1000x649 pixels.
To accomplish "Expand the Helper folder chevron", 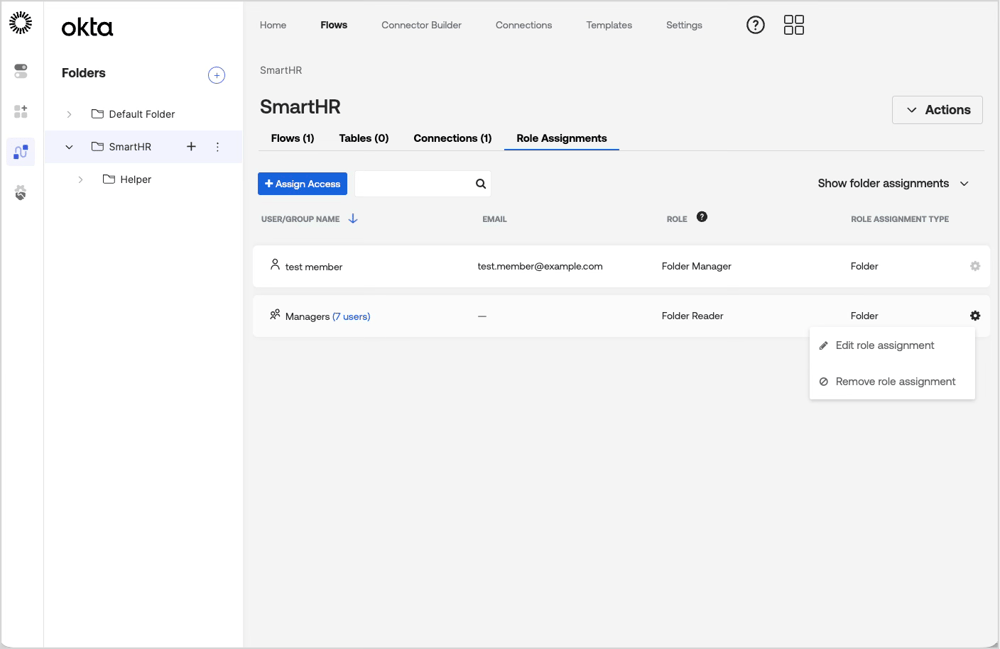I will click(x=80, y=180).
